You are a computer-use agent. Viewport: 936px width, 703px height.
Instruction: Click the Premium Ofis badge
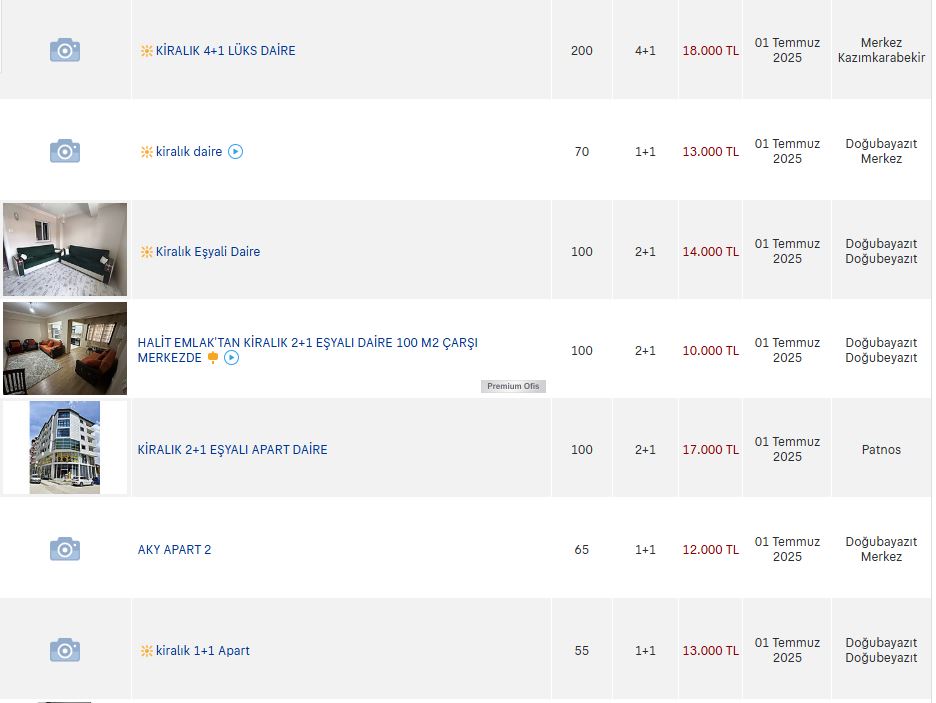point(513,386)
